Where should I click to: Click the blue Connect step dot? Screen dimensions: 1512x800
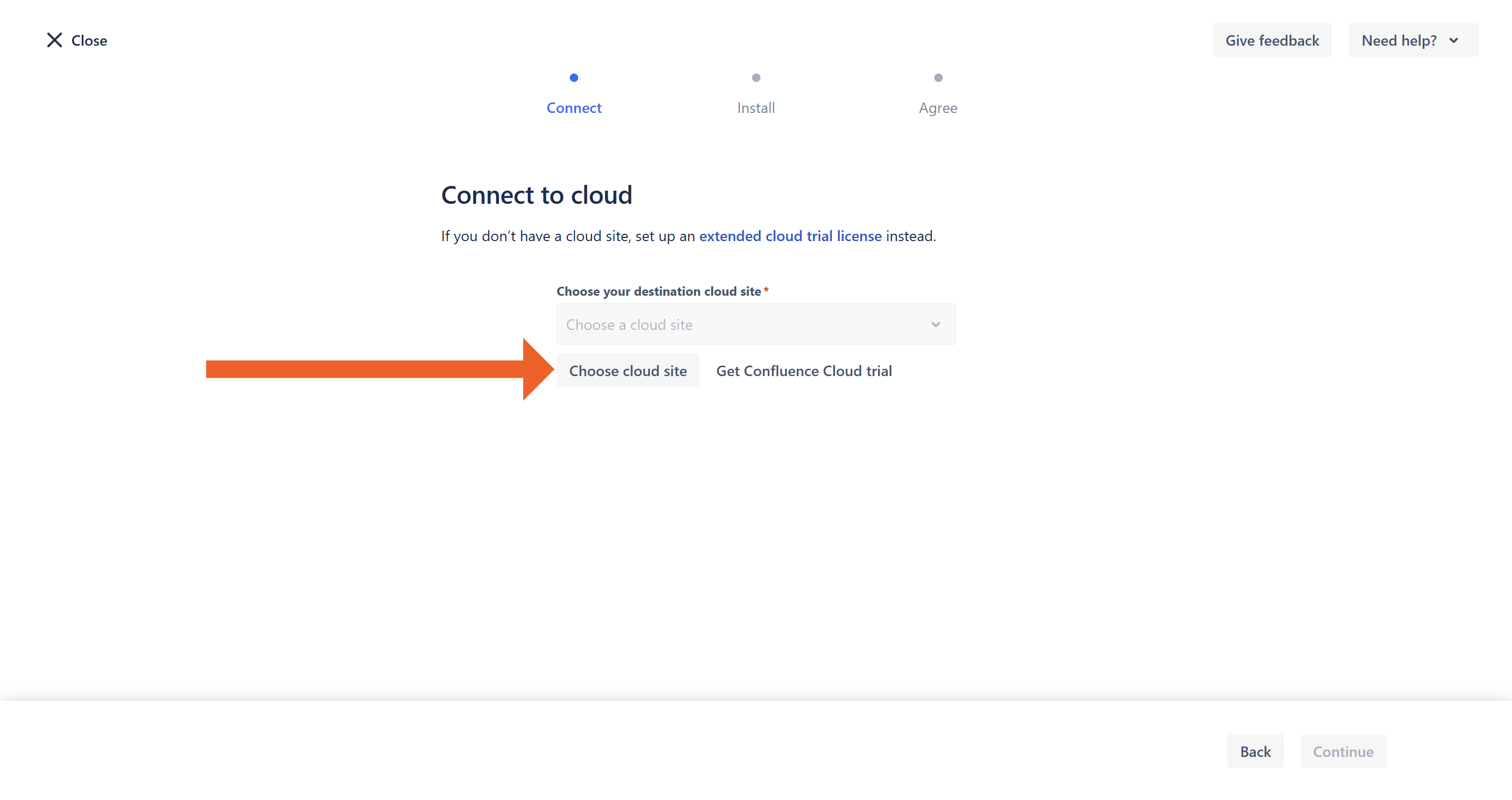point(573,77)
